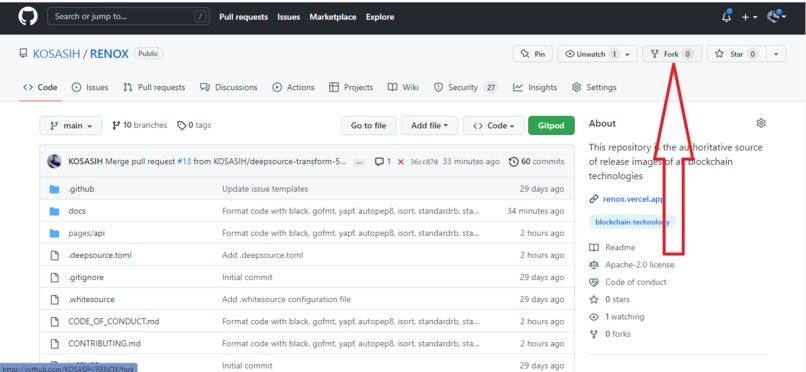Image resolution: width=806 pixels, height=372 pixels.
Task: Open CONTRIBUTING.md file
Action: point(104,343)
